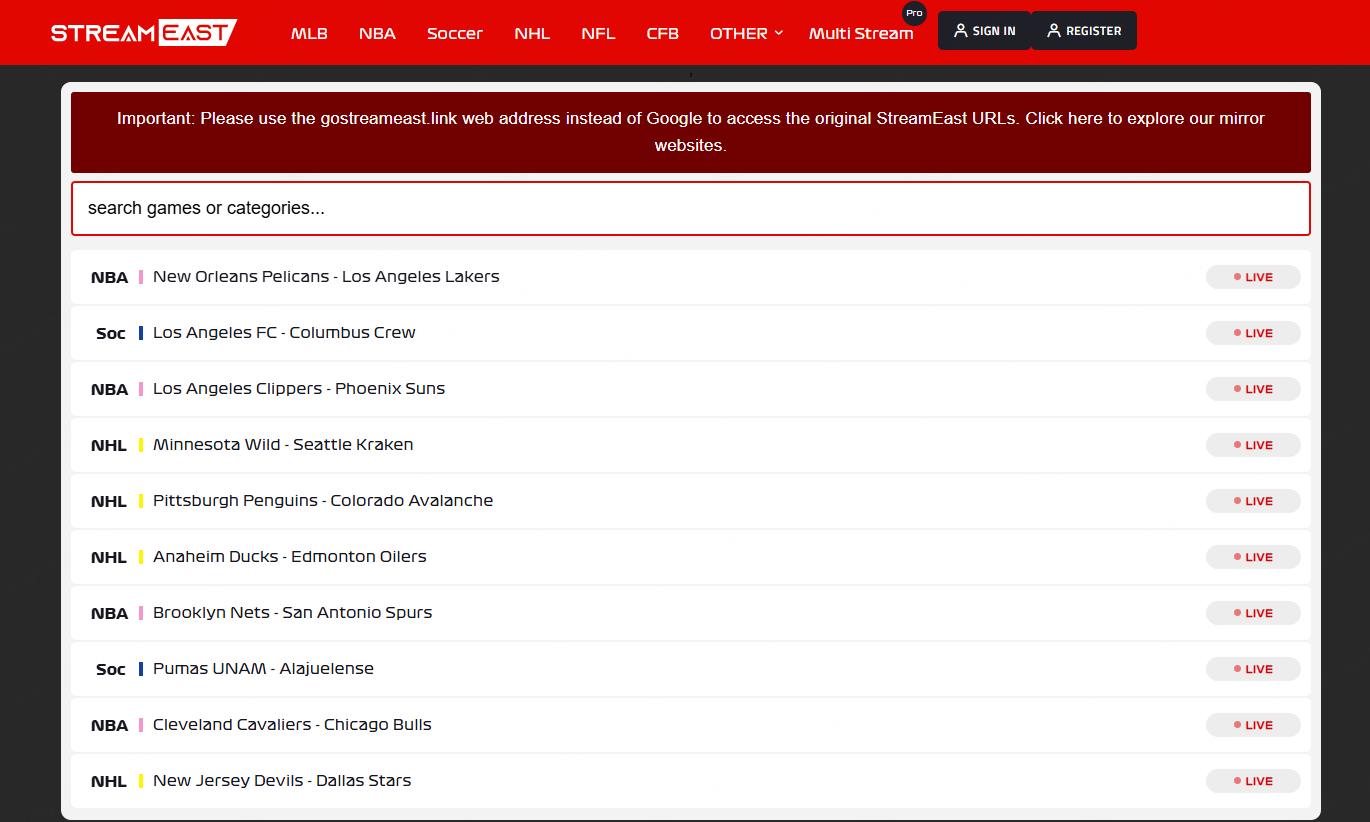Click LIVE badge for Wild - Kraken game
The image size is (1370, 822).
pos(1252,445)
